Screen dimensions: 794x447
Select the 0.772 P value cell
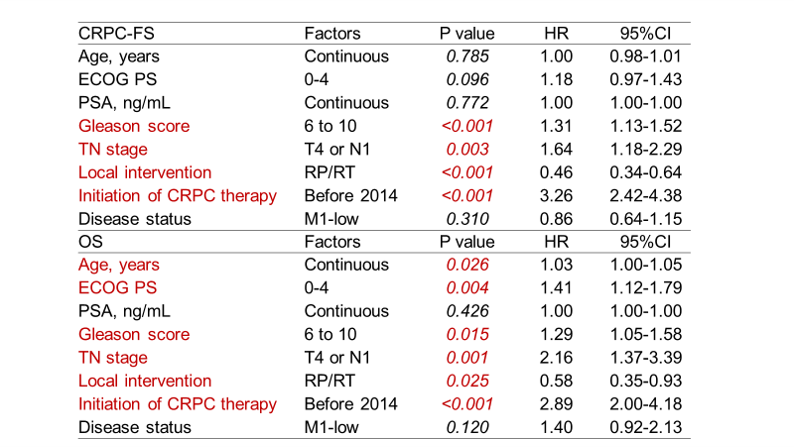click(x=467, y=102)
